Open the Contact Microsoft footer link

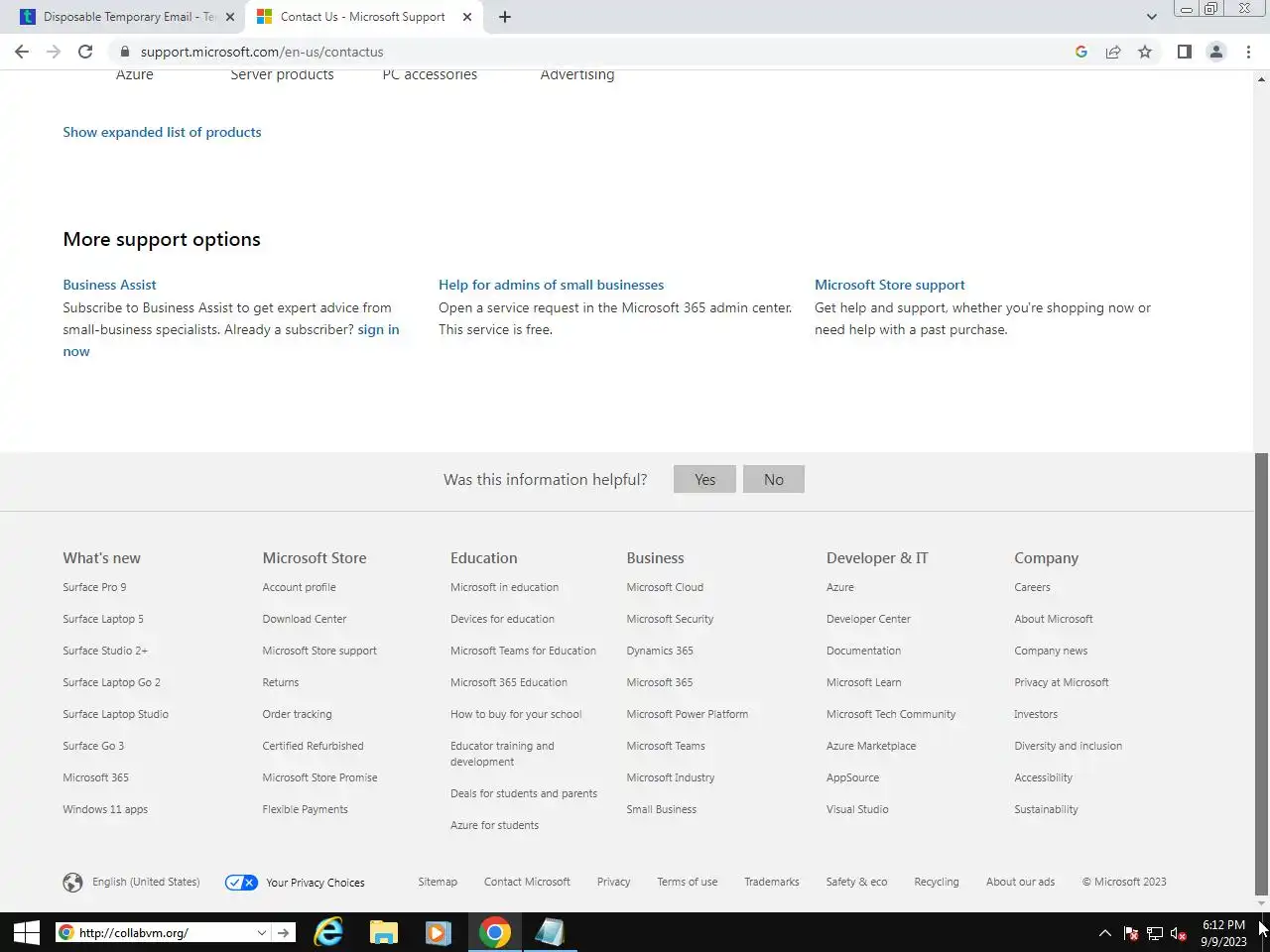pos(527,882)
